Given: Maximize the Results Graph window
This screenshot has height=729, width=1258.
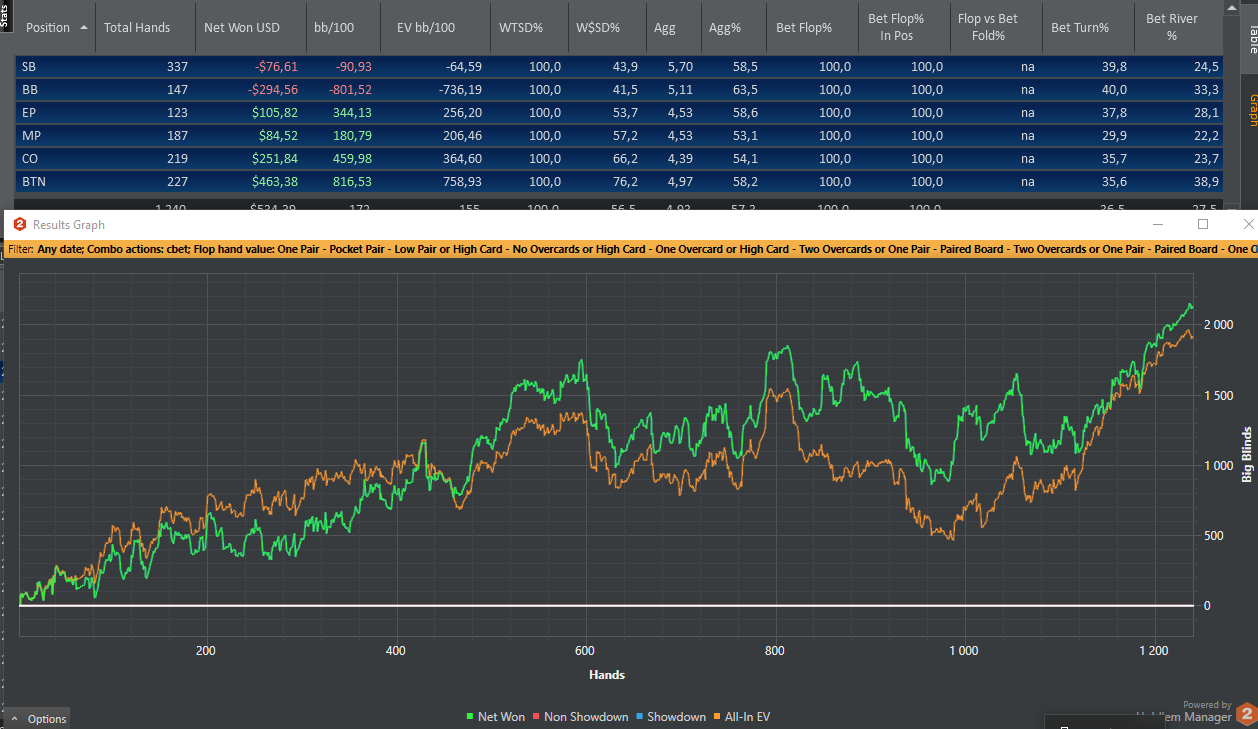Looking at the screenshot, I should point(1203,225).
